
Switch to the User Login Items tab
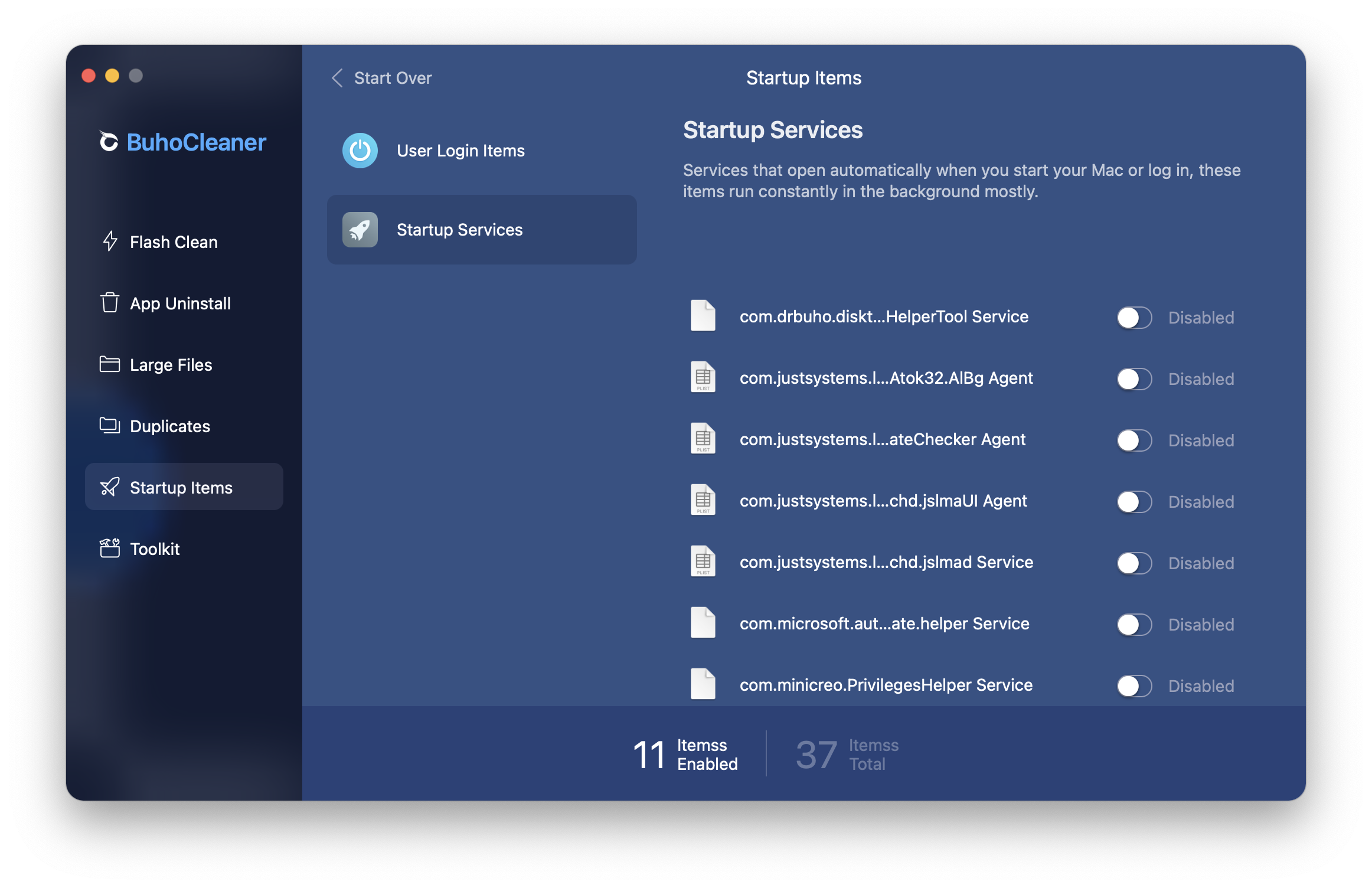(460, 151)
